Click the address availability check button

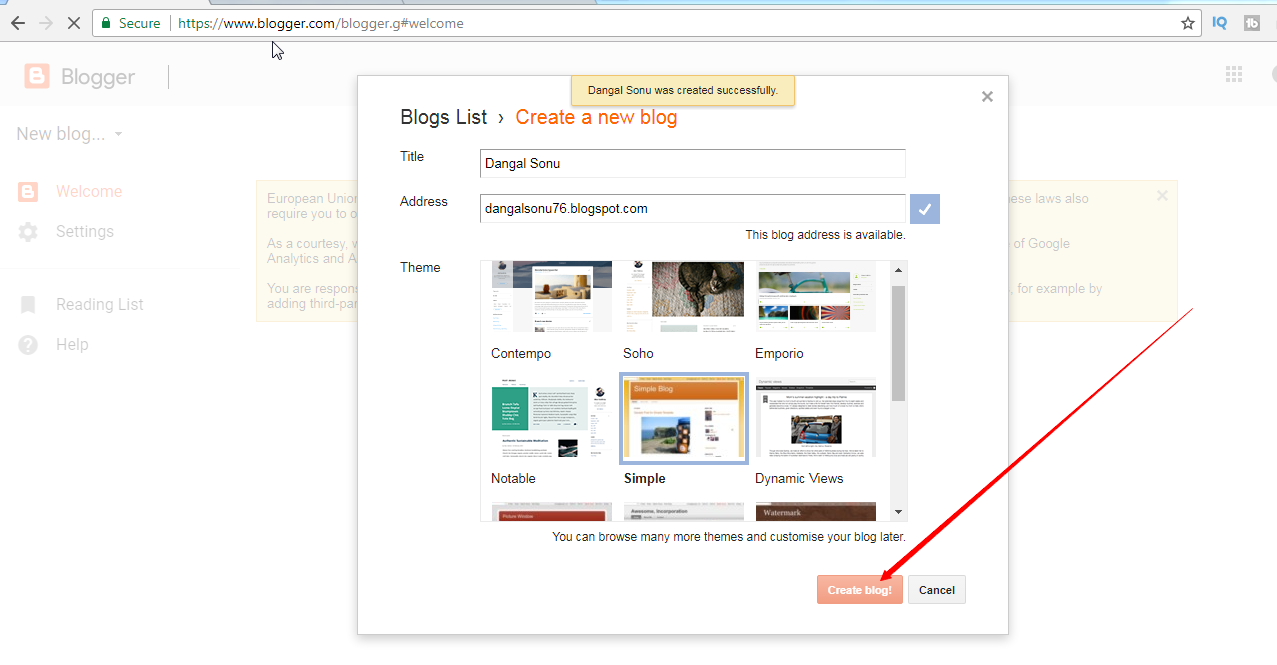(x=925, y=209)
